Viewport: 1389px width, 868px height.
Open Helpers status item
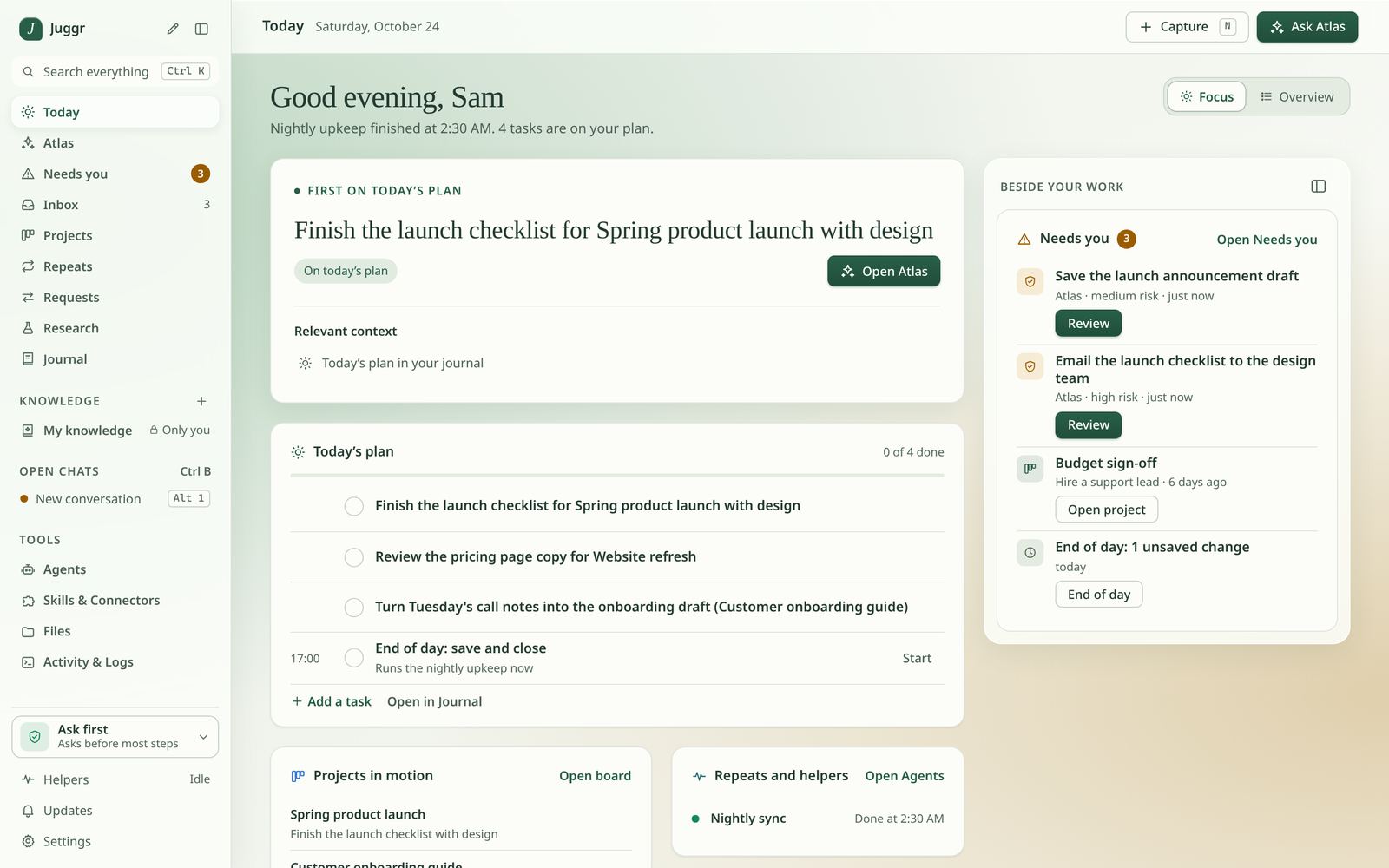point(115,779)
